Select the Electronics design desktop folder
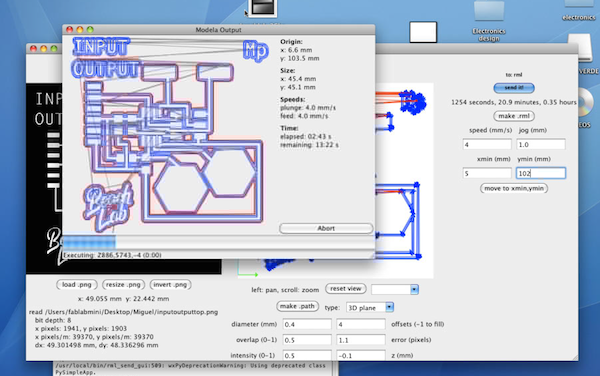This screenshot has height=376, width=600. 489,21
